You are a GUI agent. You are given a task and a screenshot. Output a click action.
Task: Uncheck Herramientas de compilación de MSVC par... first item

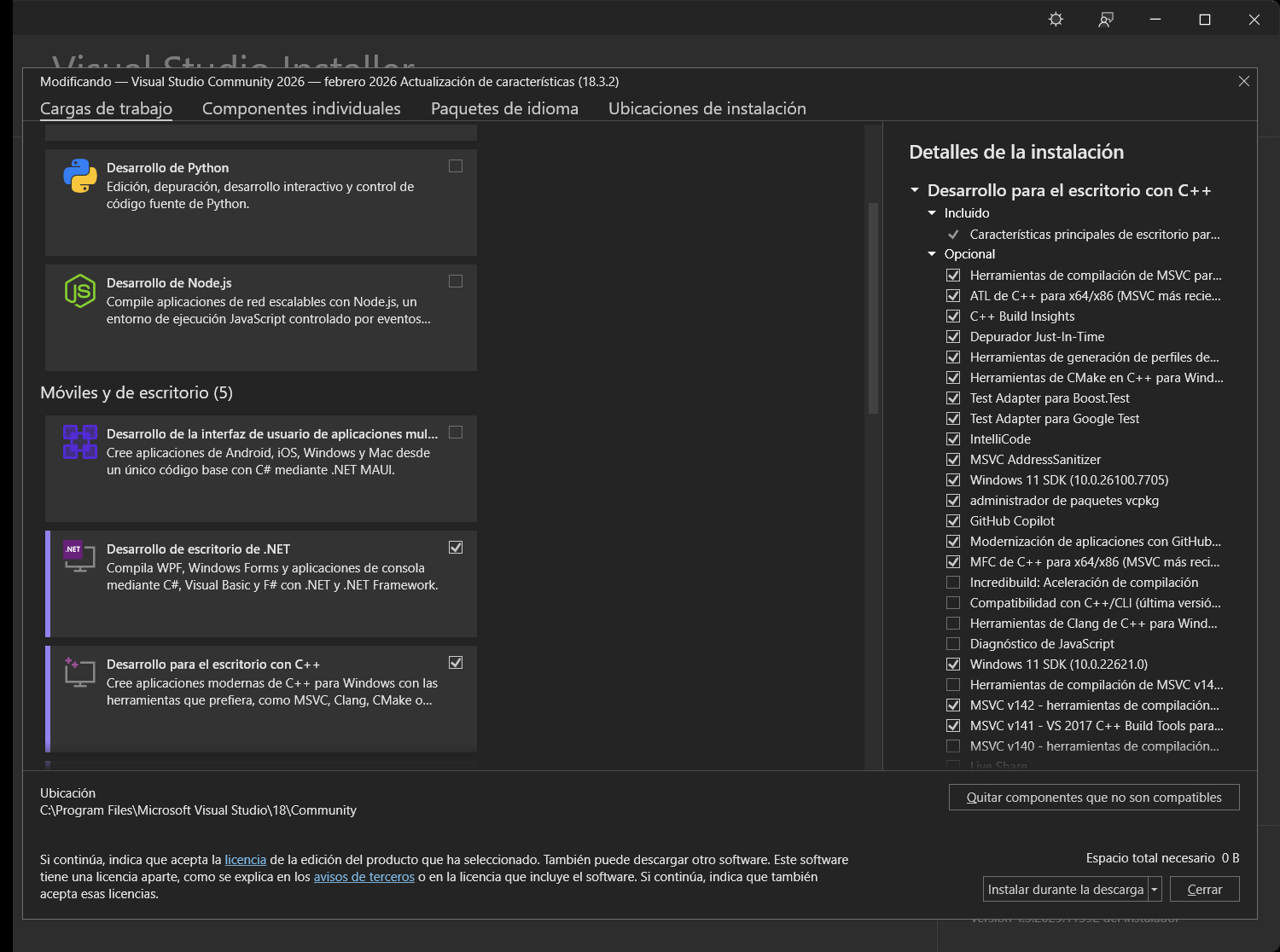point(953,276)
